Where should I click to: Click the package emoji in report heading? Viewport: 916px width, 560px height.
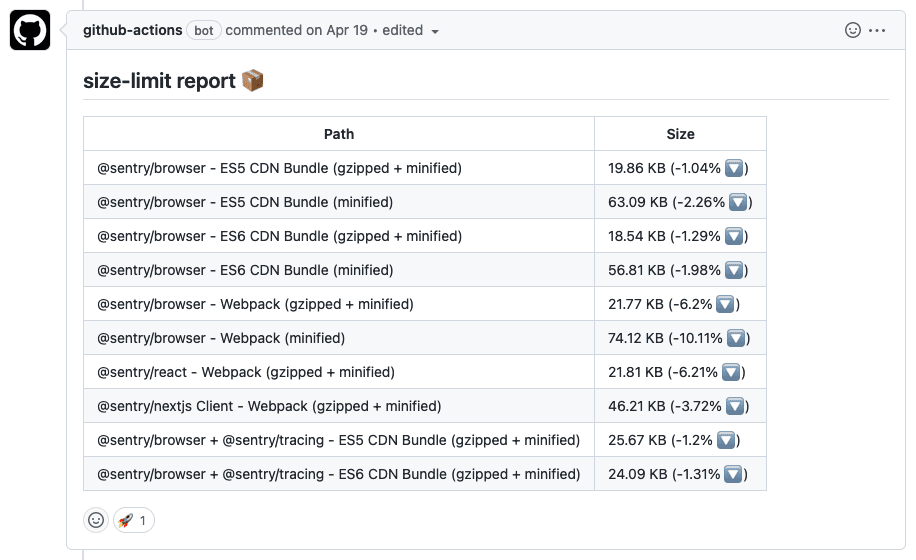(252, 81)
